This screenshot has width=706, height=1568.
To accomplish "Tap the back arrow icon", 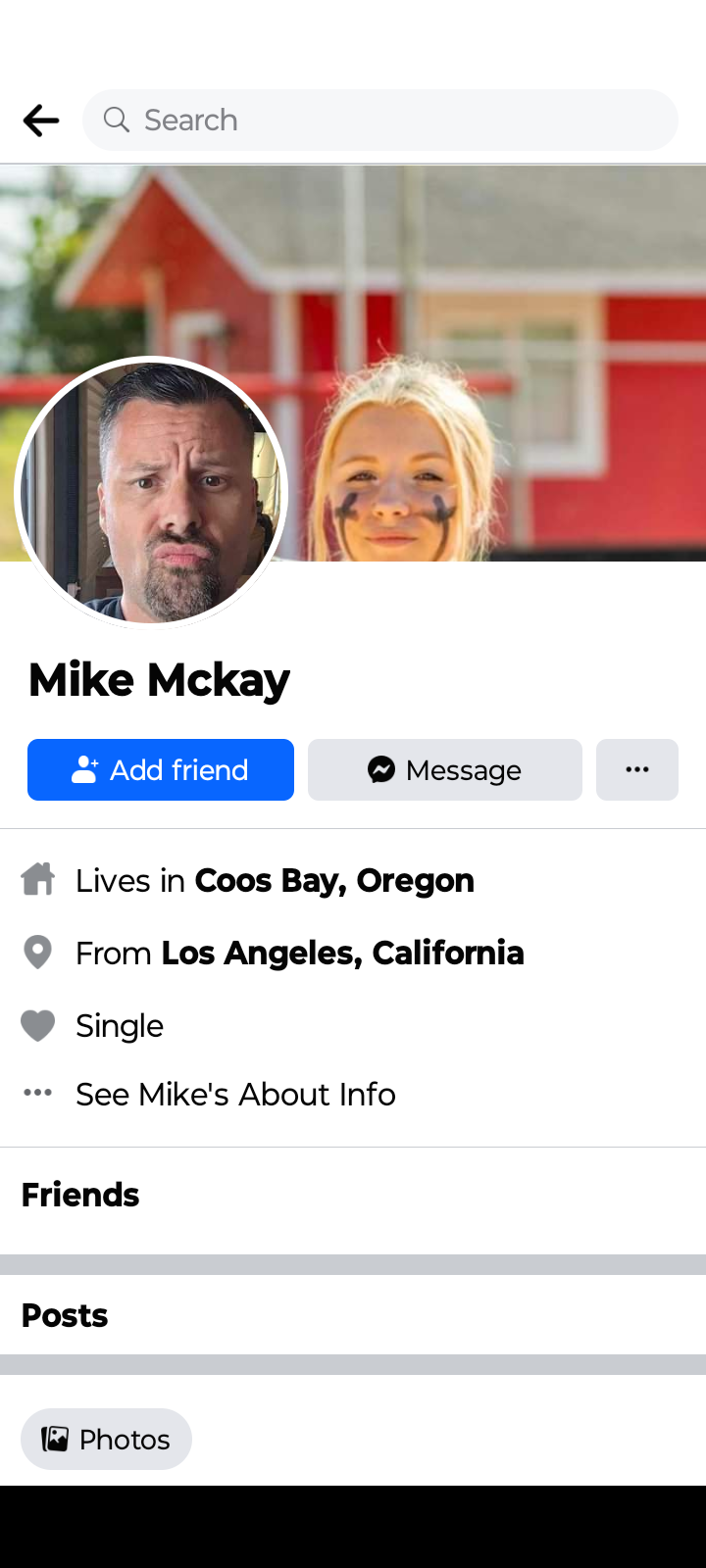I will coord(41,121).
